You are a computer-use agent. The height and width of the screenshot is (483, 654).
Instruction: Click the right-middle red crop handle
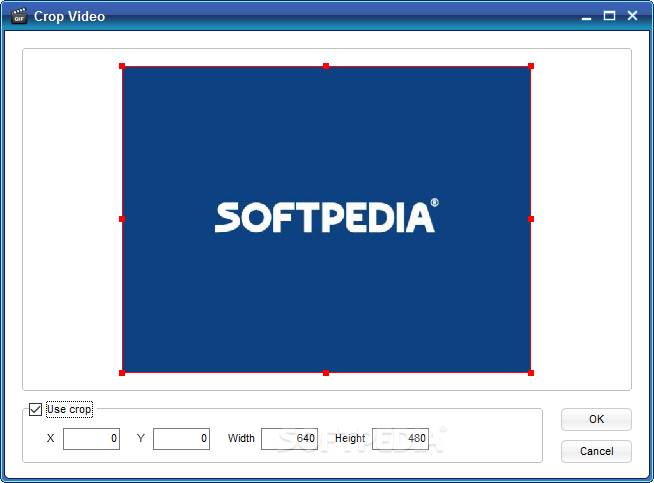point(531,219)
